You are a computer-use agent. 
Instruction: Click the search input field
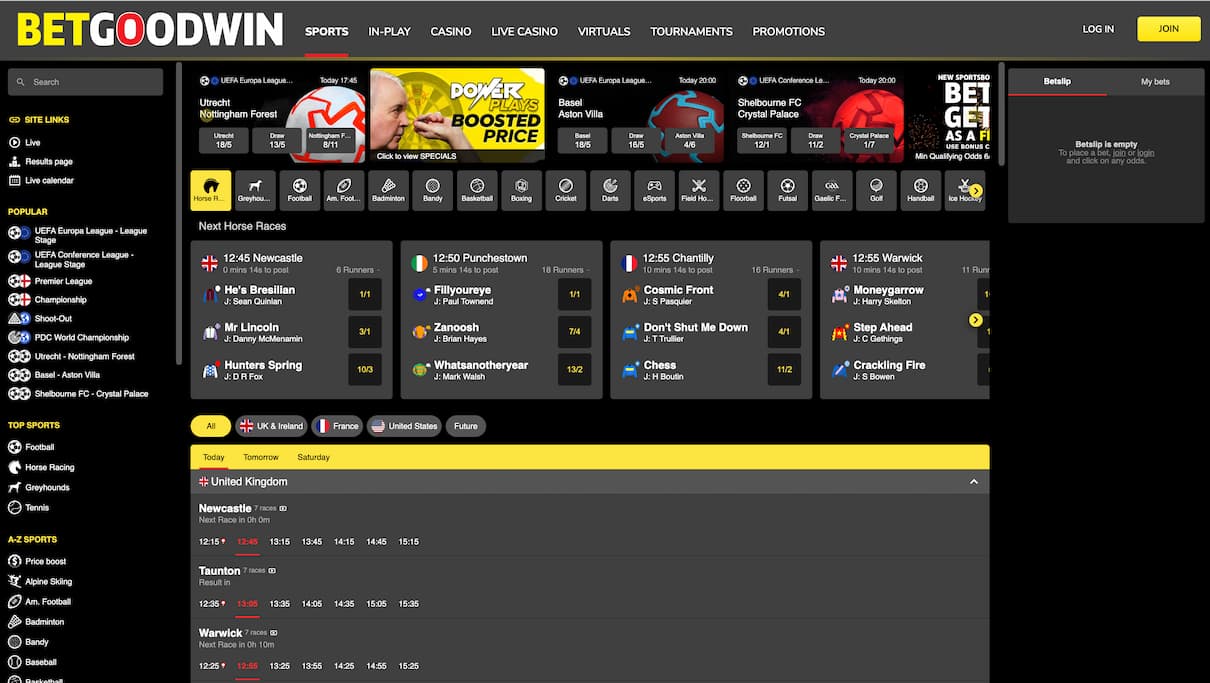pos(85,81)
